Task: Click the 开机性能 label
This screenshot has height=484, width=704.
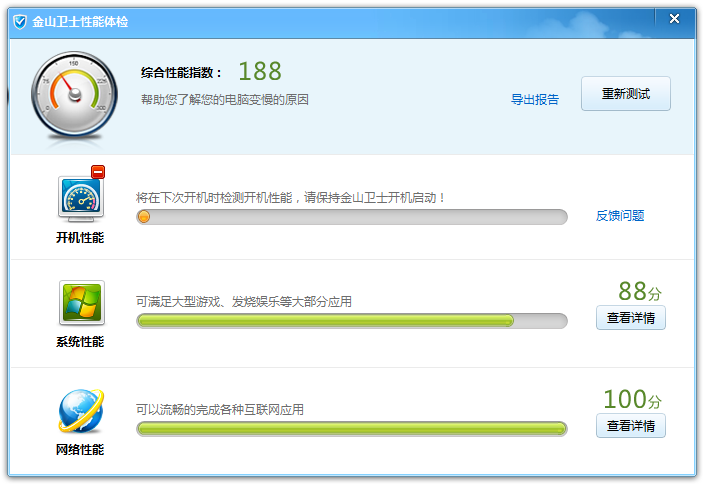Action: tap(80, 238)
